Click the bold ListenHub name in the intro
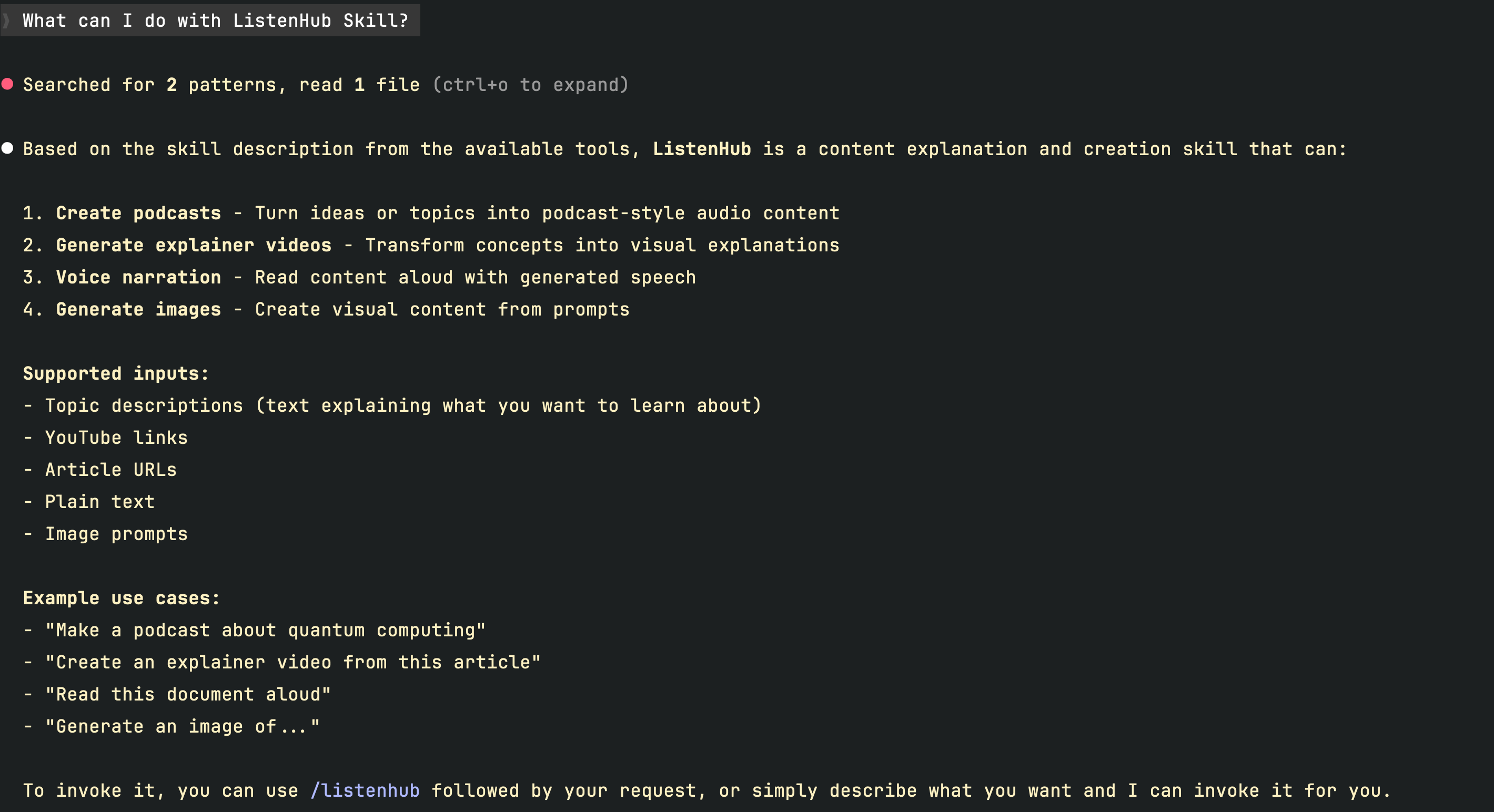 [x=702, y=149]
